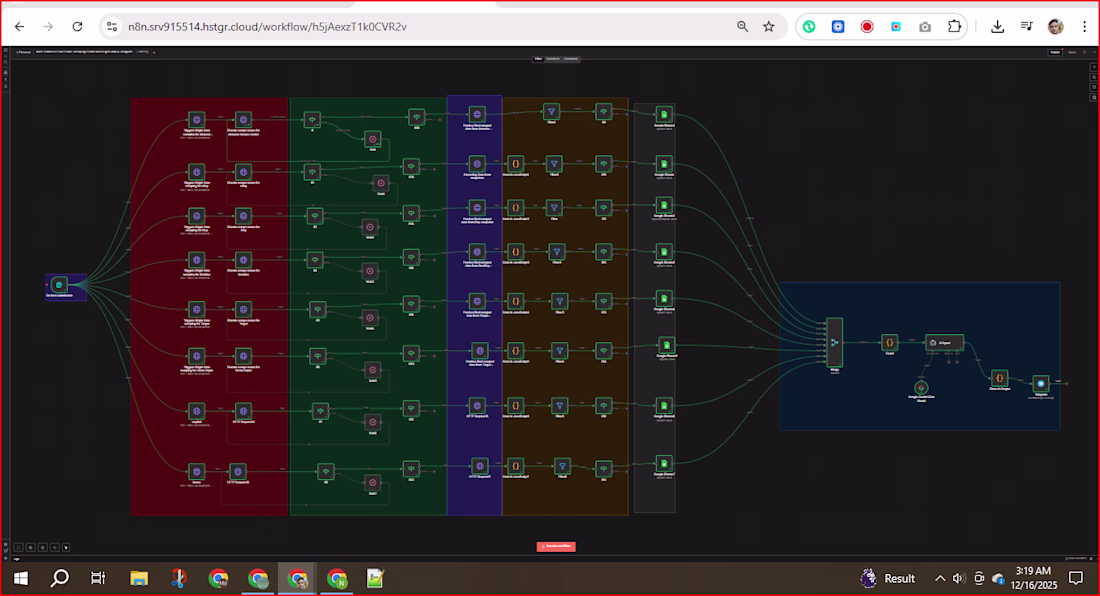Image resolution: width=1100 pixels, height=596 pixels.
Task: Open the Chrome downloads icon
Action: (997, 27)
